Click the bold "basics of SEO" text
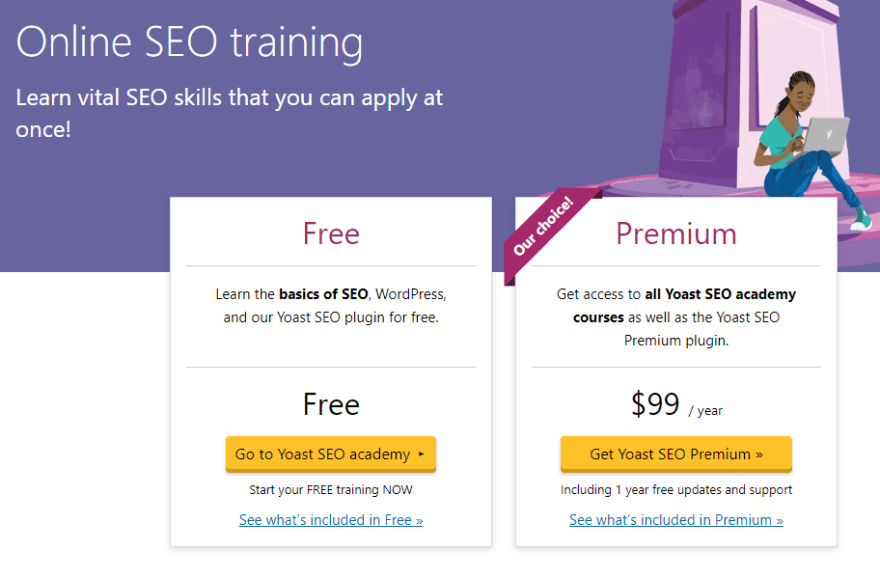 click(x=324, y=295)
